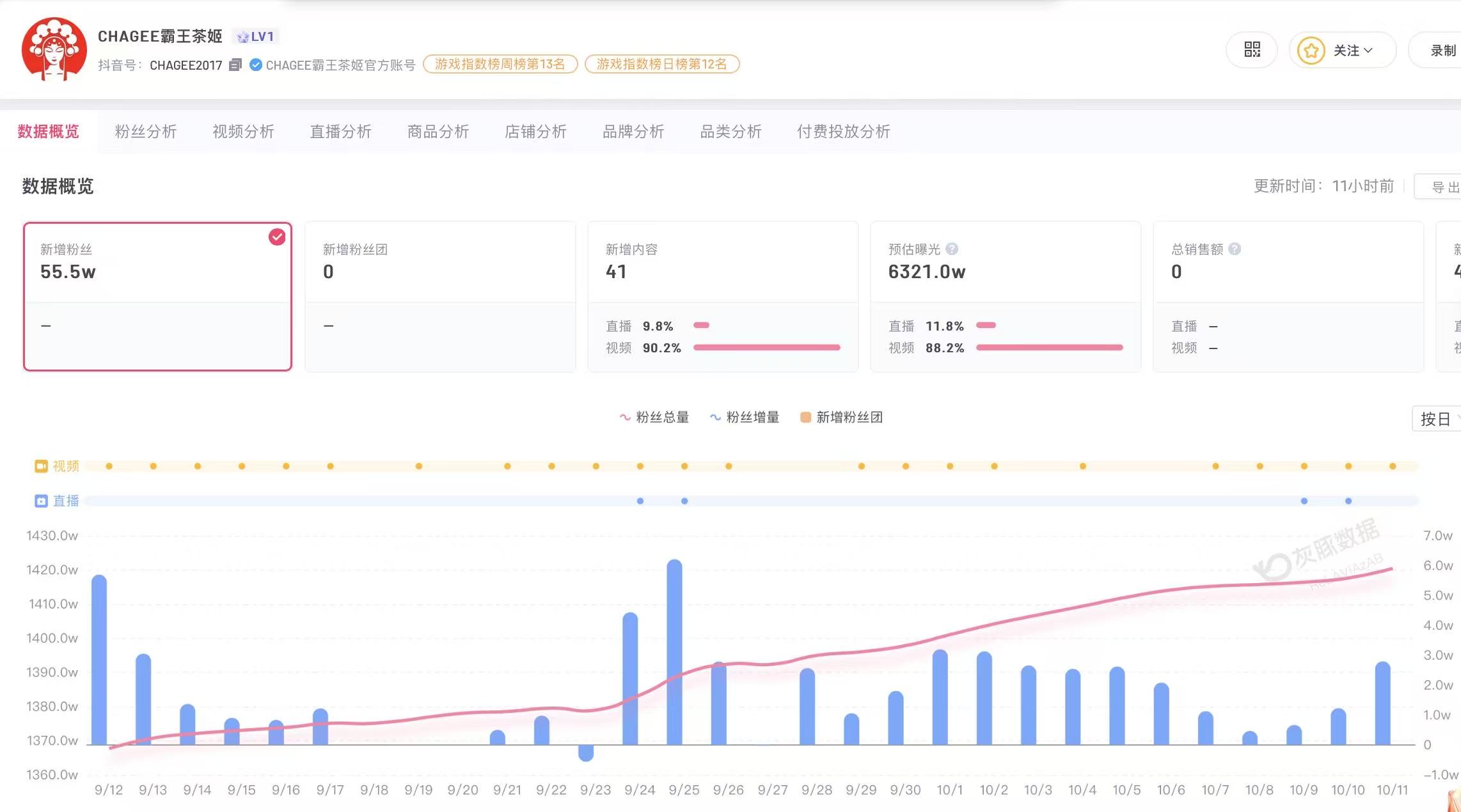Image resolution: width=1461 pixels, height=812 pixels.
Task: Click the LV1 level badge
Action: coord(256,36)
